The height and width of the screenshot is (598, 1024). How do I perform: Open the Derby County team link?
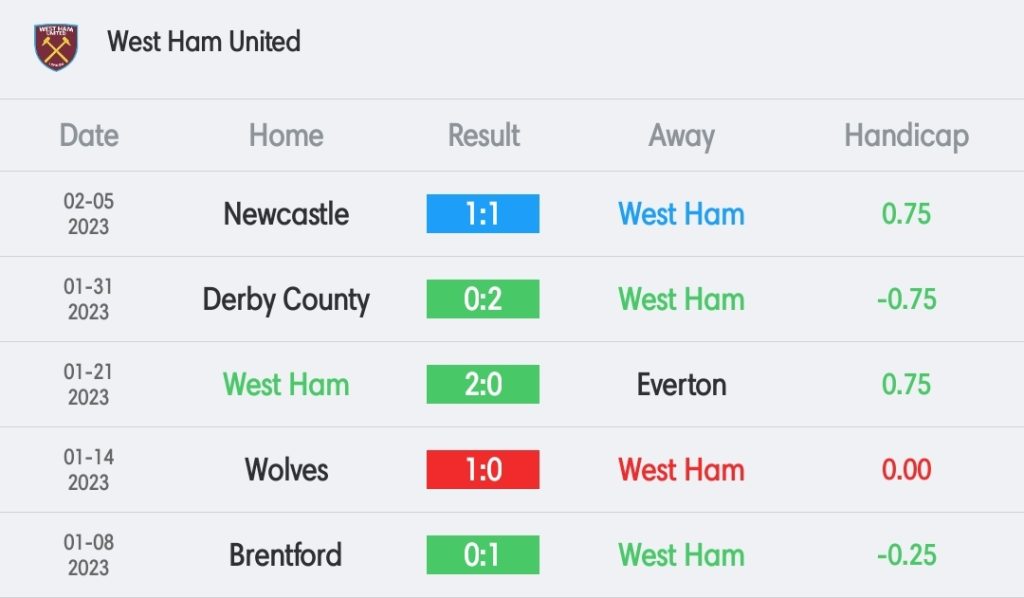coord(286,300)
